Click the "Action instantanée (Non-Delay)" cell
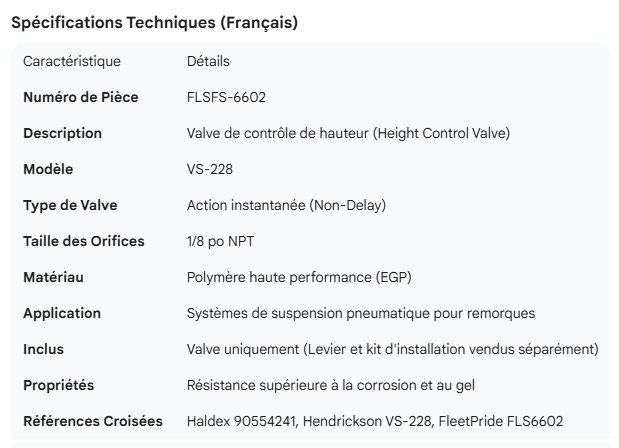Image resolution: width=619 pixels, height=448 pixels. pos(286,205)
